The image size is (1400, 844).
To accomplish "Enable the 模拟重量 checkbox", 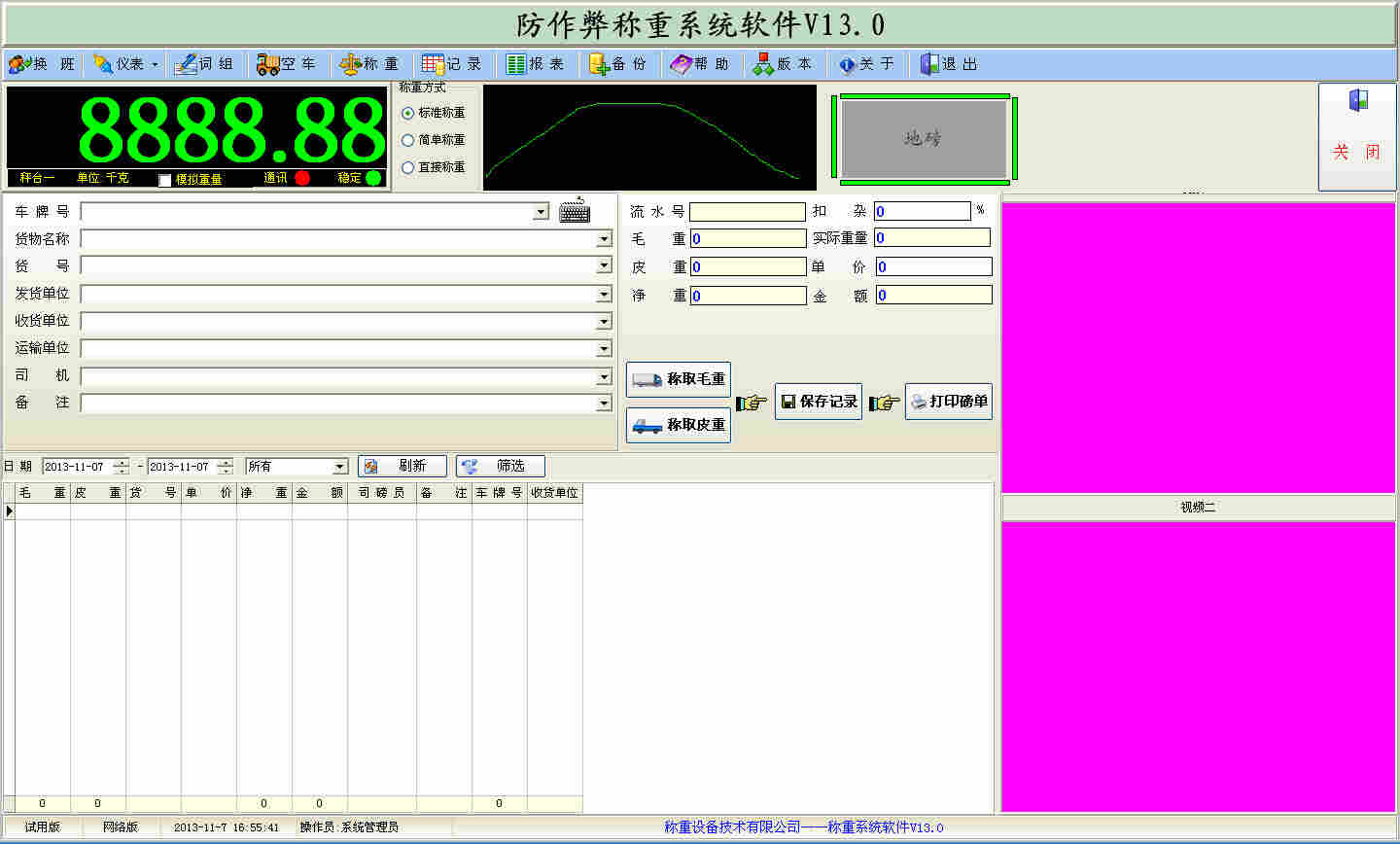I will [x=165, y=180].
